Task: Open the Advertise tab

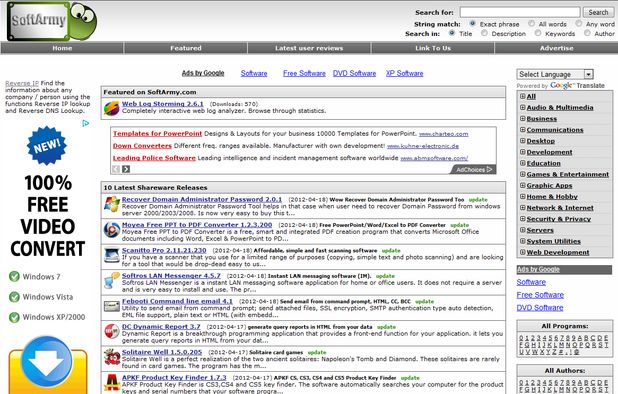Action: tap(556, 48)
